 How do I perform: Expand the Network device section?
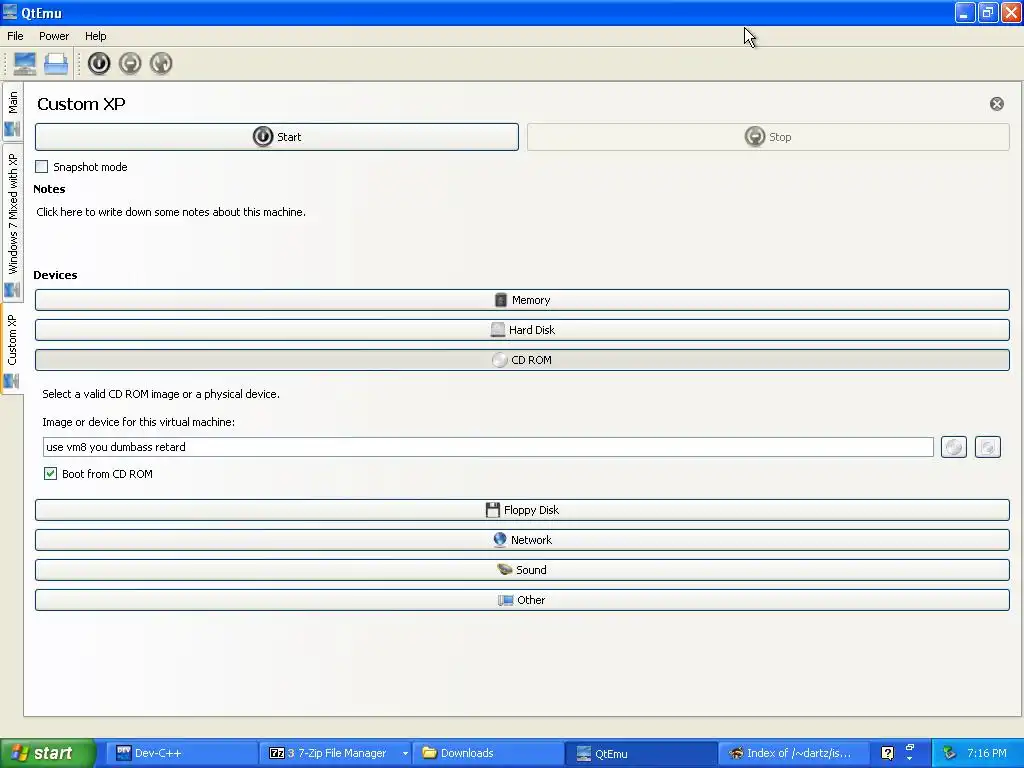tap(522, 540)
